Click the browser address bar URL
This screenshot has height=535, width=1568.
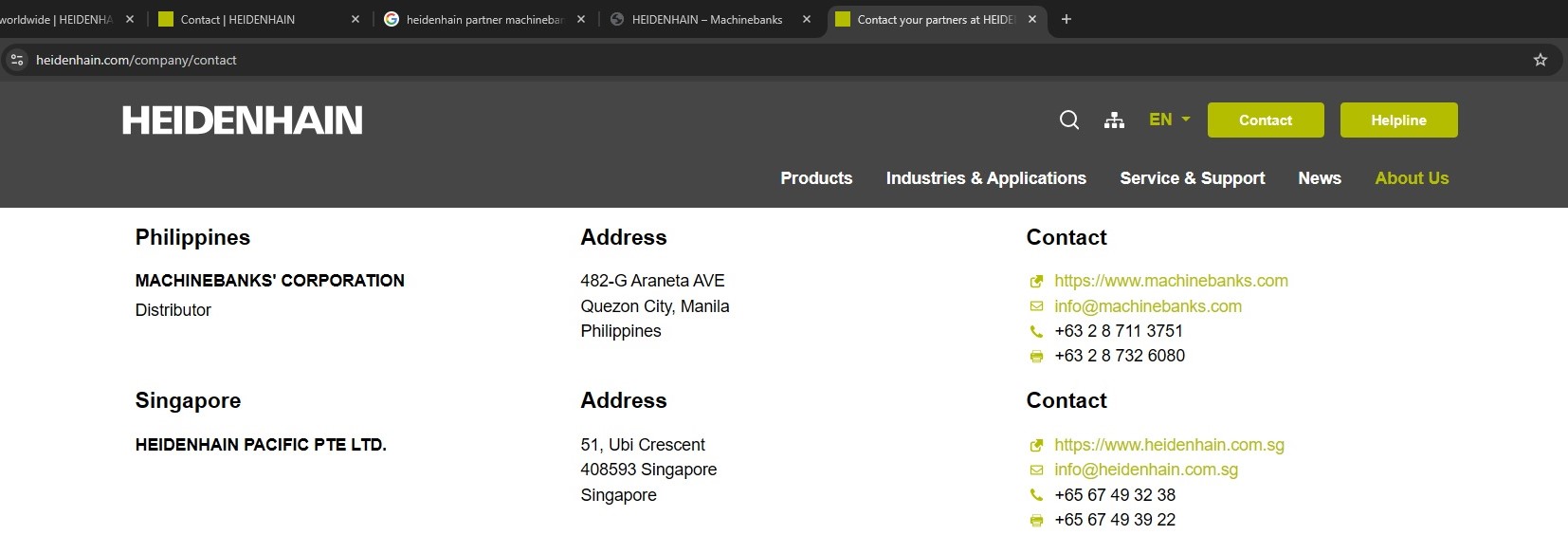pos(137,60)
